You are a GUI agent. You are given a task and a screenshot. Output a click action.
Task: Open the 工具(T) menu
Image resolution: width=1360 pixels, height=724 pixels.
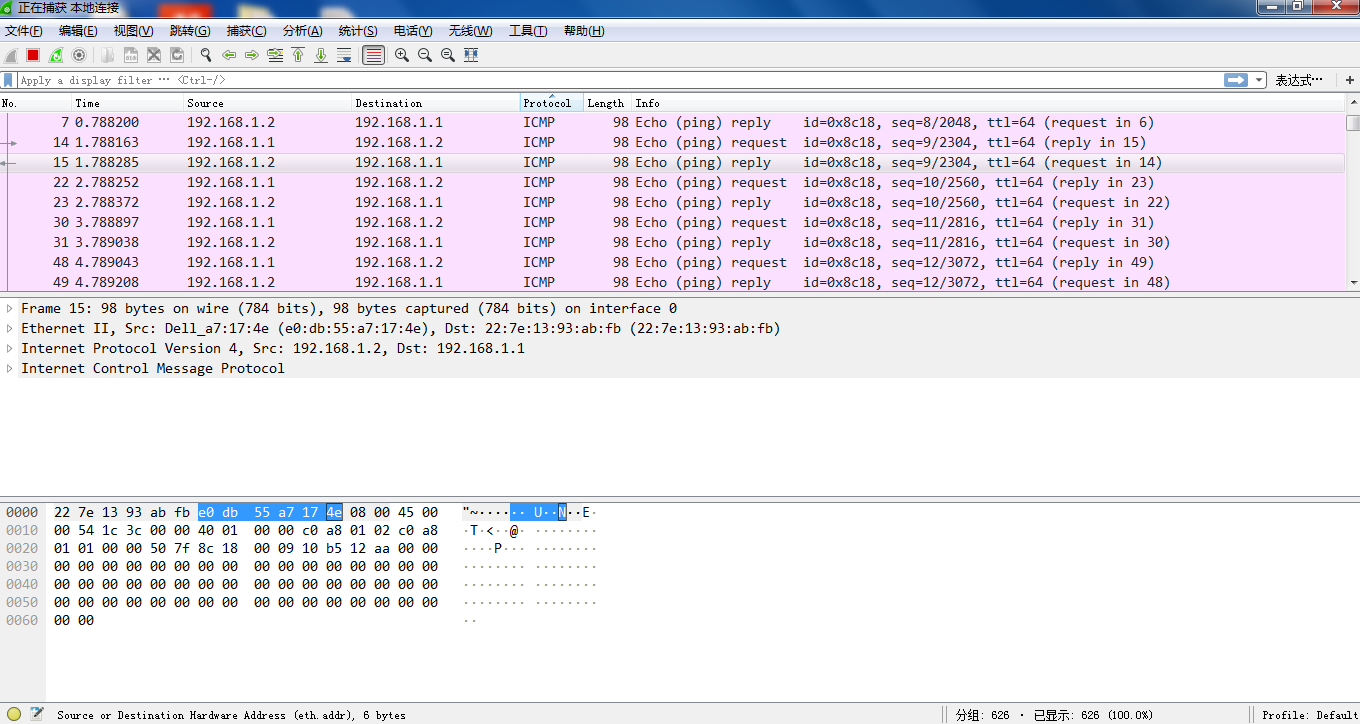[528, 31]
